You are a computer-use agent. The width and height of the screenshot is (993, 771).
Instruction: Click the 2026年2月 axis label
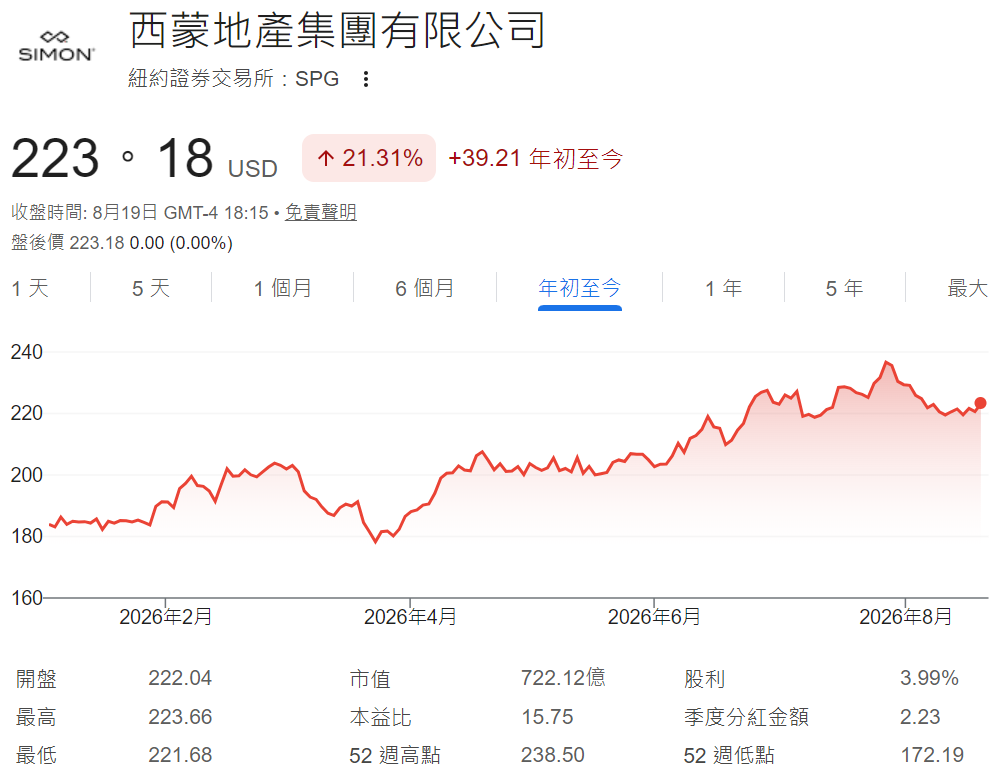(165, 616)
